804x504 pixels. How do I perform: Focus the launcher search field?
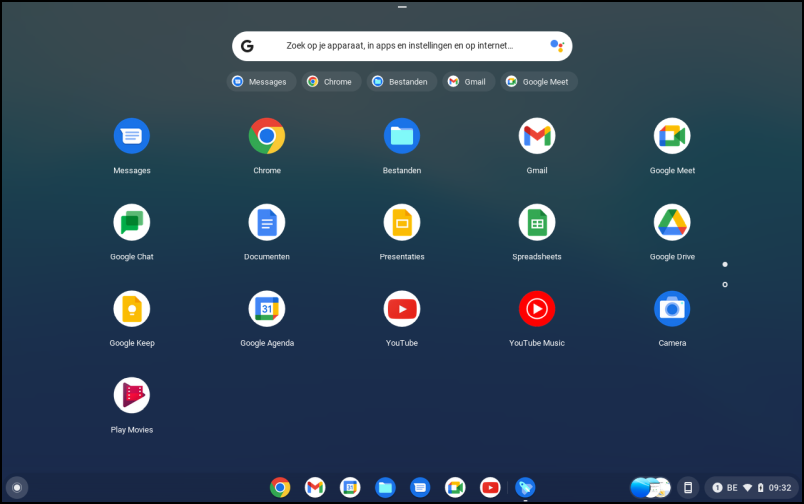tap(402, 46)
